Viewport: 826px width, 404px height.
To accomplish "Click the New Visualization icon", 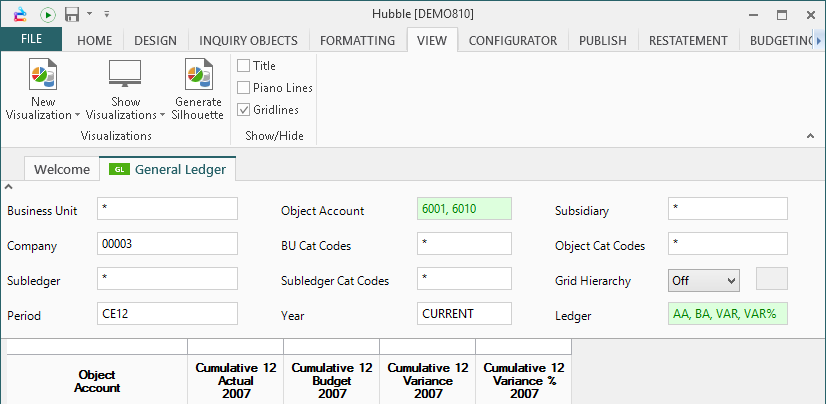I will click(x=43, y=76).
